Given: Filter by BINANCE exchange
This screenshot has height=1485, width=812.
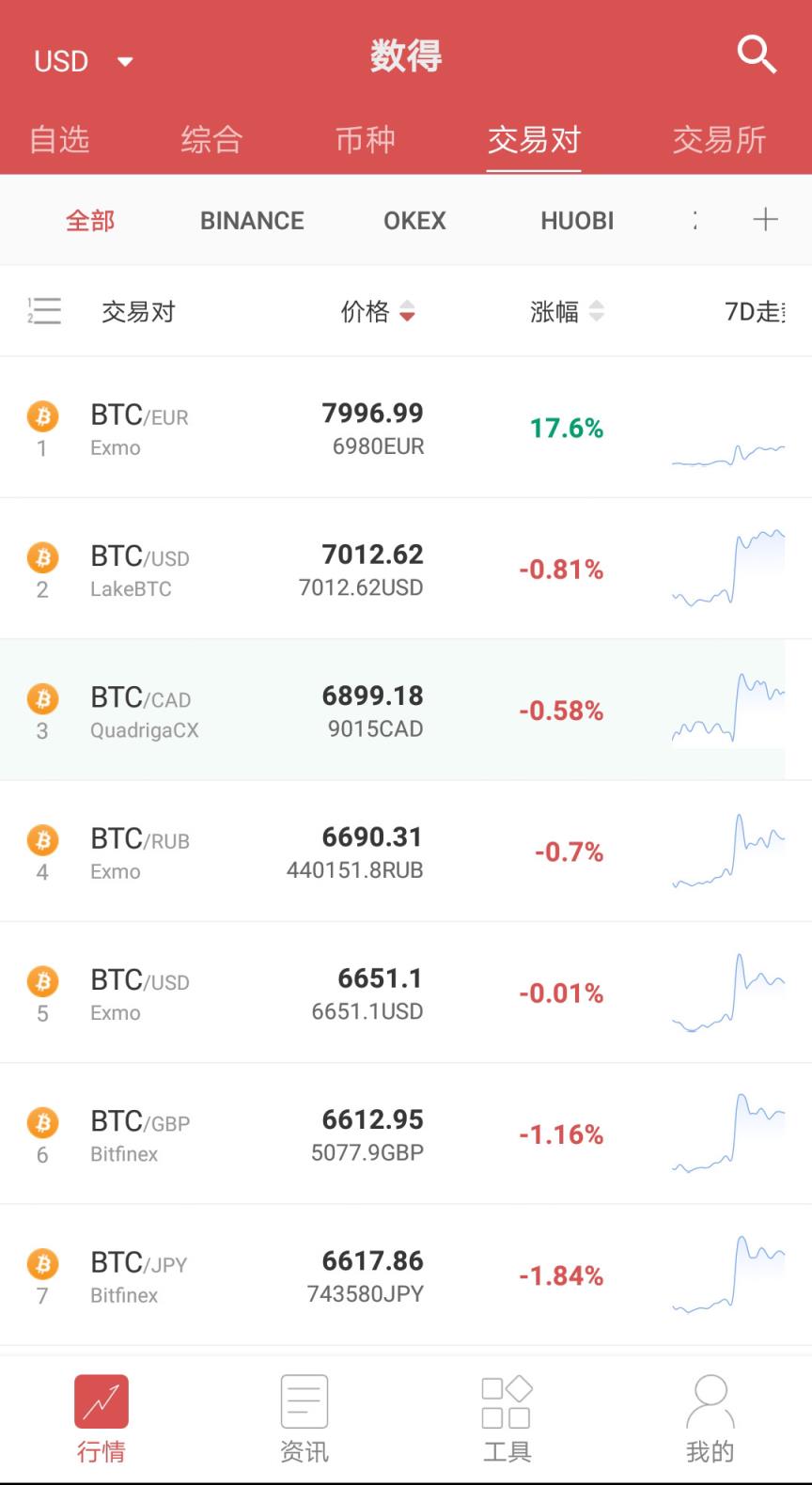Looking at the screenshot, I should click(x=252, y=221).
